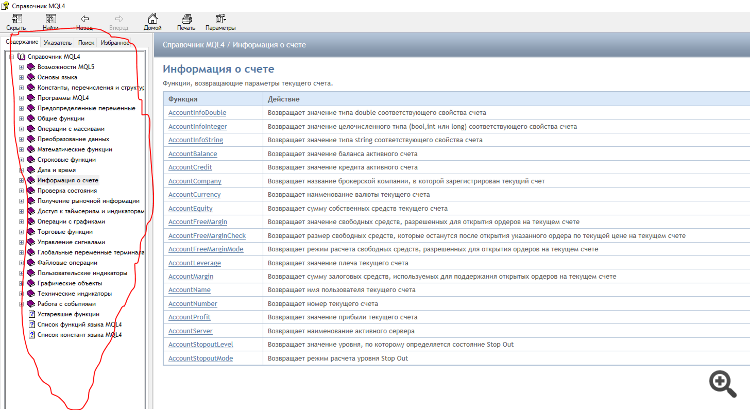
Task: Open the AccountInfoInteger function link
Action: point(198,126)
